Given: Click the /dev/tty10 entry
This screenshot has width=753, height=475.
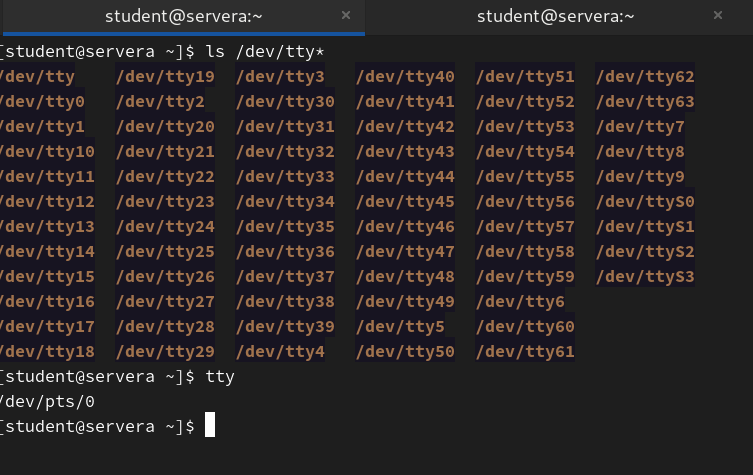Looking at the screenshot, I should pyautogui.click(x=47, y=151).
